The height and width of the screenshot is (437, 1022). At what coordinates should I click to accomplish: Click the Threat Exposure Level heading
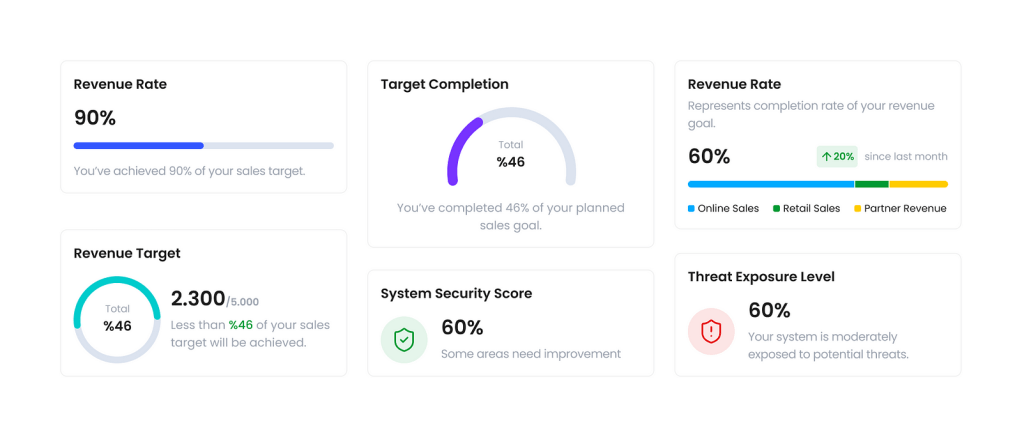[761, 277]
